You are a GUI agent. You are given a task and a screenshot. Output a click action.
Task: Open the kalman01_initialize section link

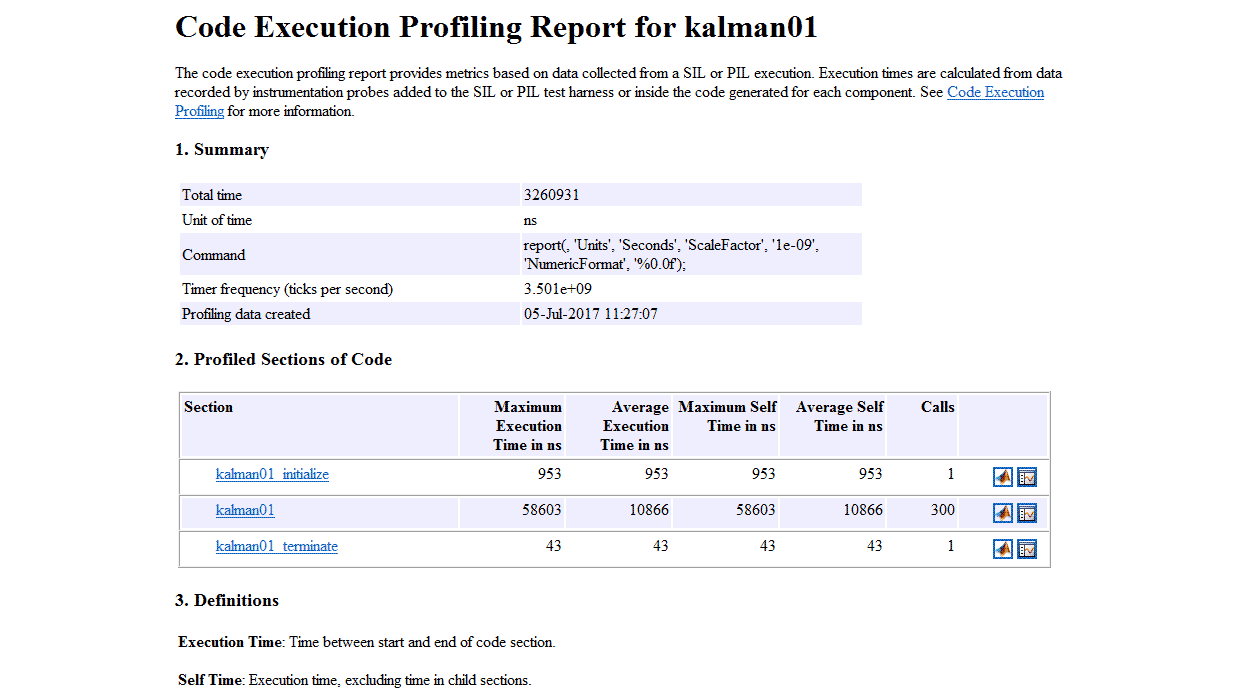[x=272, y=474]
